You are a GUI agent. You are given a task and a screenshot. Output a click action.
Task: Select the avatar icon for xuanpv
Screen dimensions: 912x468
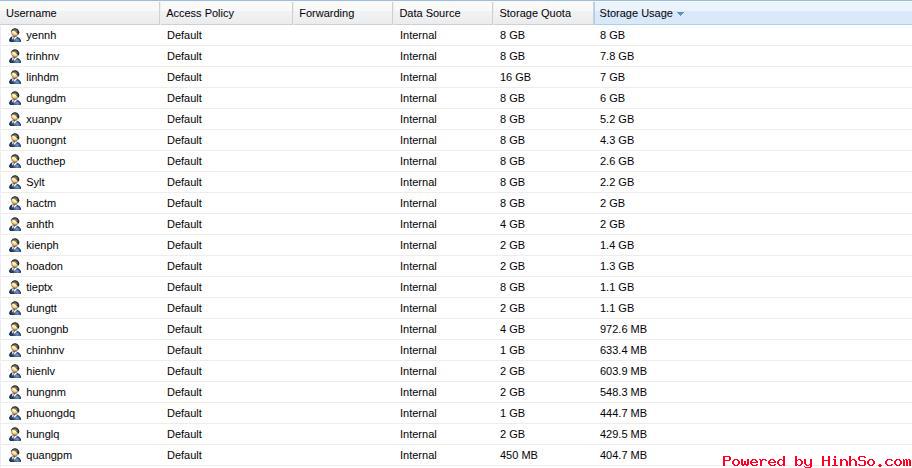point(15,119)
